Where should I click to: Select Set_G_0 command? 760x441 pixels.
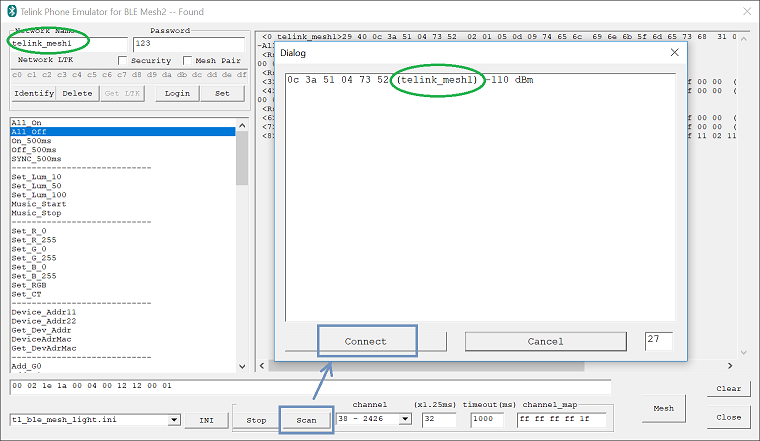pyautogui.click(x=123, y=249)
